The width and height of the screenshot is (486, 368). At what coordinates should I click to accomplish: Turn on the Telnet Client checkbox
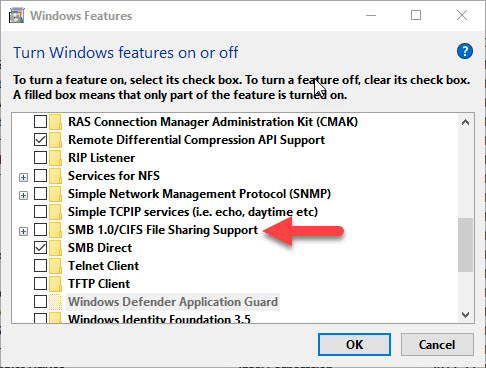(x=40, y=266)
